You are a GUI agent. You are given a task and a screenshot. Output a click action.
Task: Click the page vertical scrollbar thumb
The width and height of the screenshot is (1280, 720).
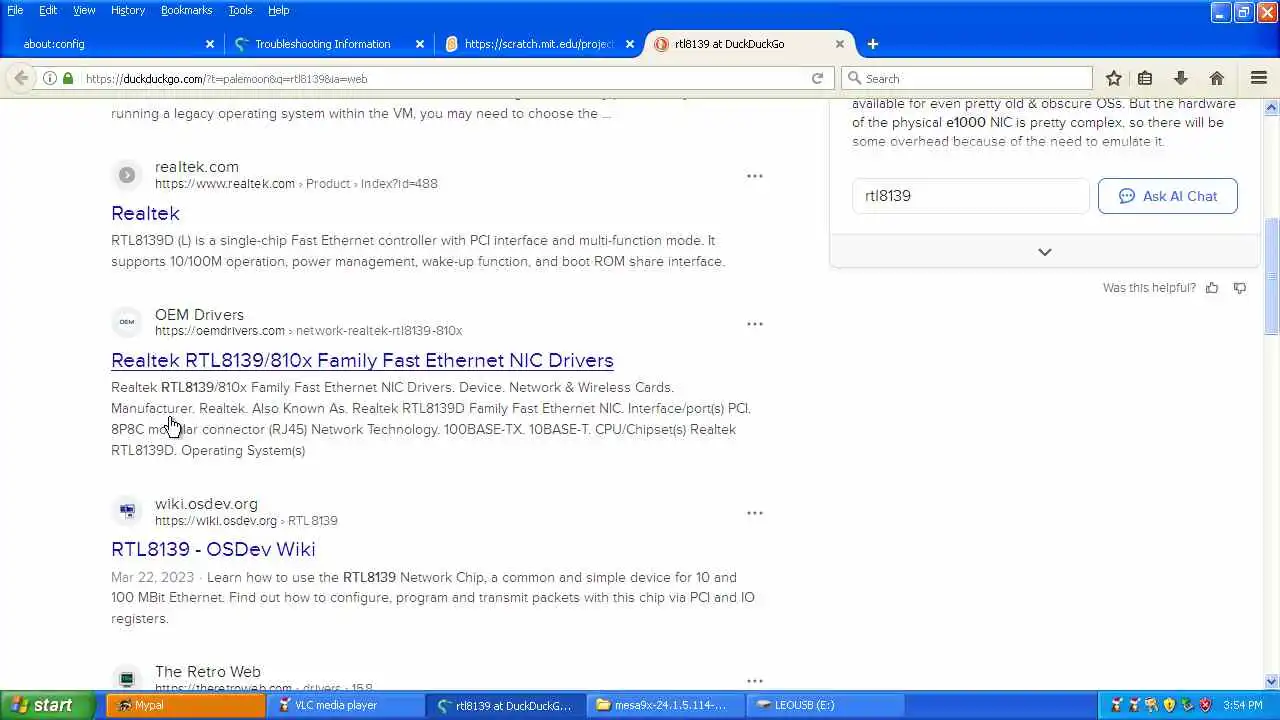(x=1272, y=275)
